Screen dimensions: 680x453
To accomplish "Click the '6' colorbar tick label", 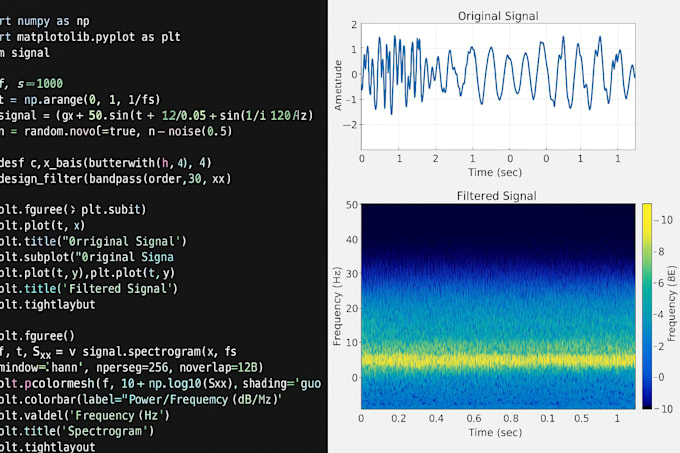I will click(661, 283).
